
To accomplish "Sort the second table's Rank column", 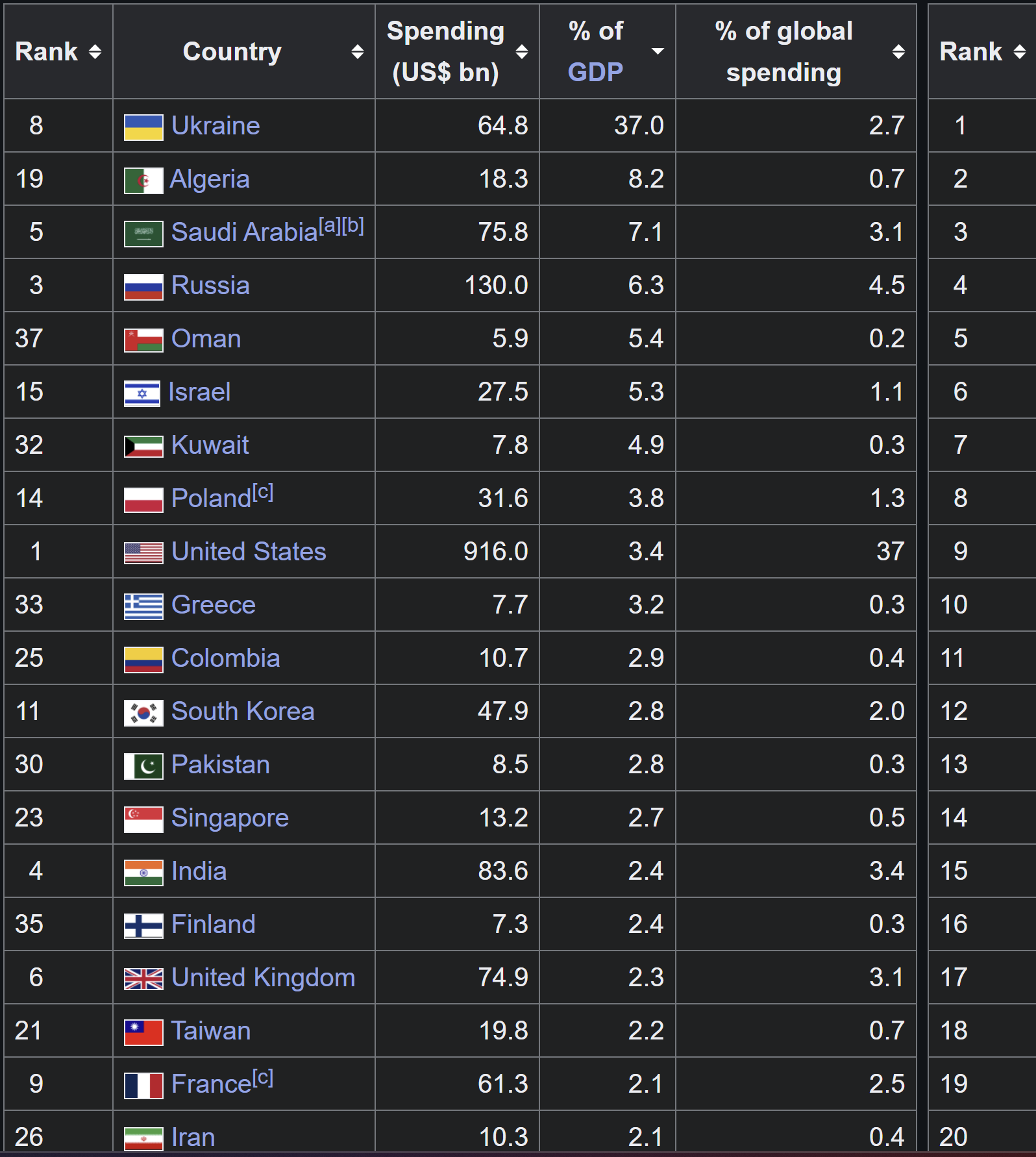I will tap(982, 51).
